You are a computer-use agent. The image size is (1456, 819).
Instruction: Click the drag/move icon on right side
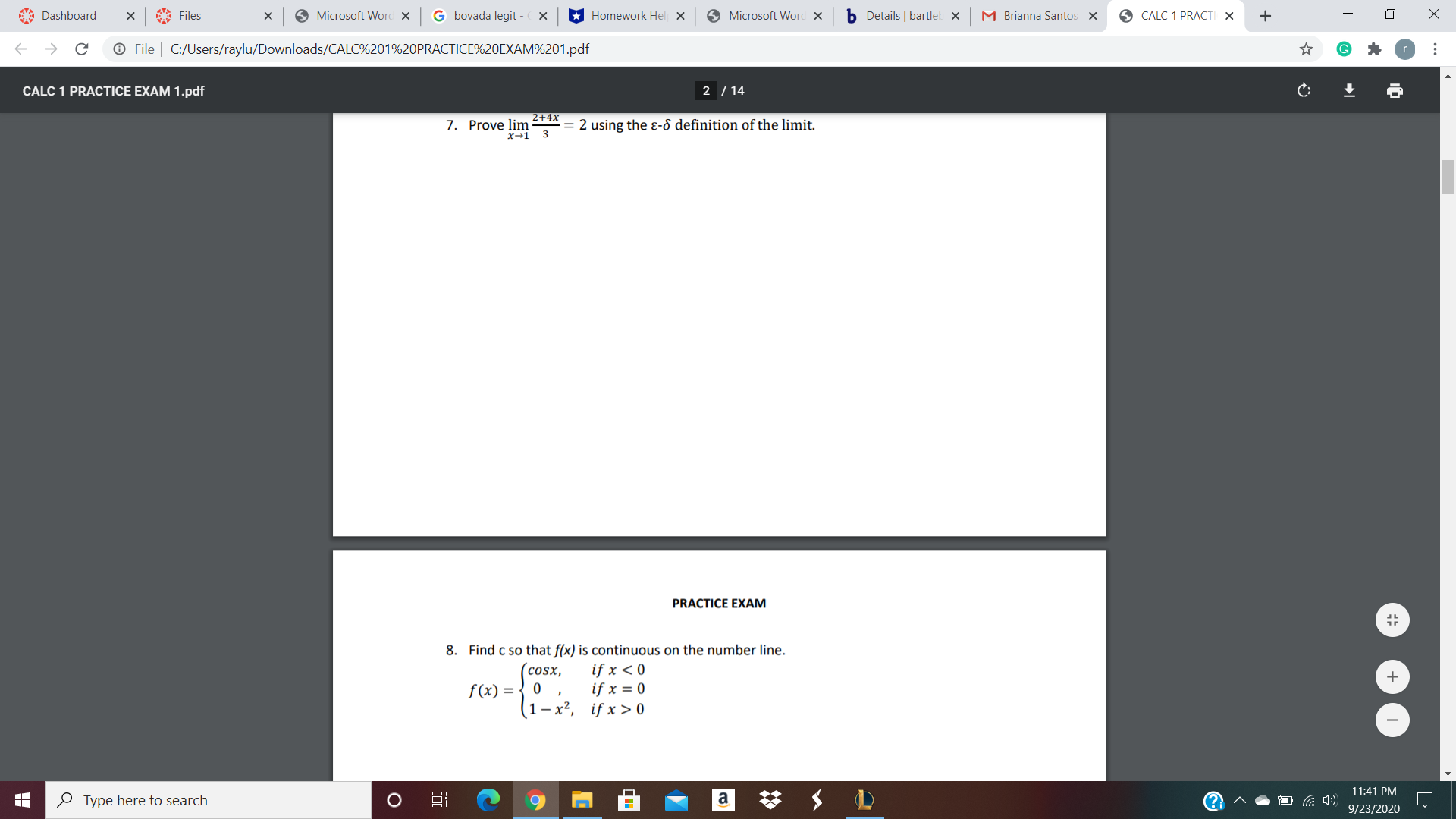point(1393,620)
